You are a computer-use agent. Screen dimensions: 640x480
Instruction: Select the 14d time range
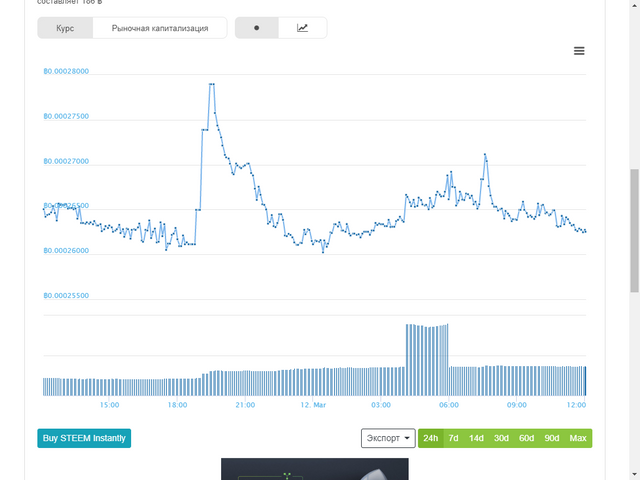(x=476, y=438)
